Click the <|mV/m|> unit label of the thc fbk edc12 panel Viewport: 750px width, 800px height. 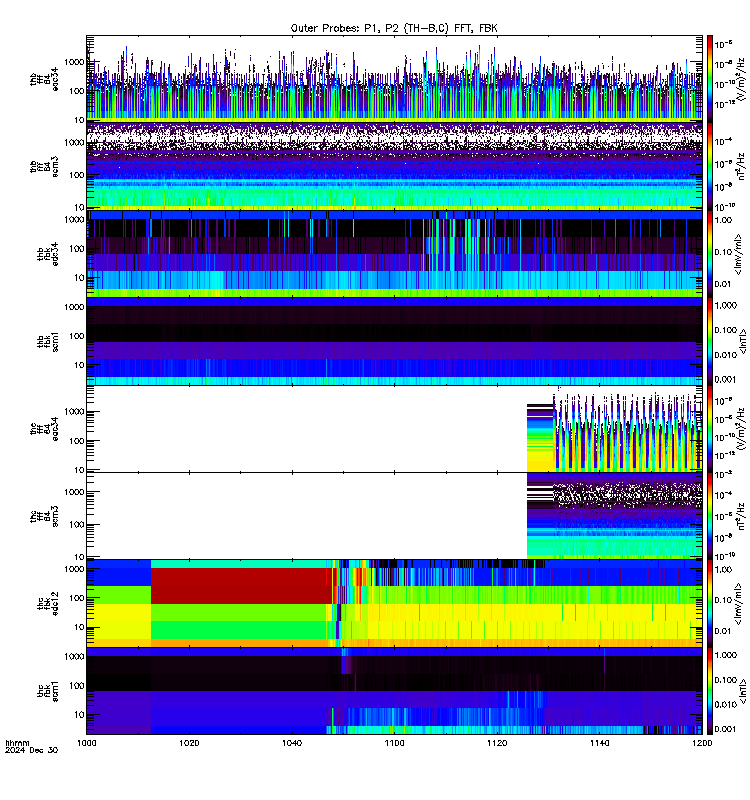click(x=738, y=605)
